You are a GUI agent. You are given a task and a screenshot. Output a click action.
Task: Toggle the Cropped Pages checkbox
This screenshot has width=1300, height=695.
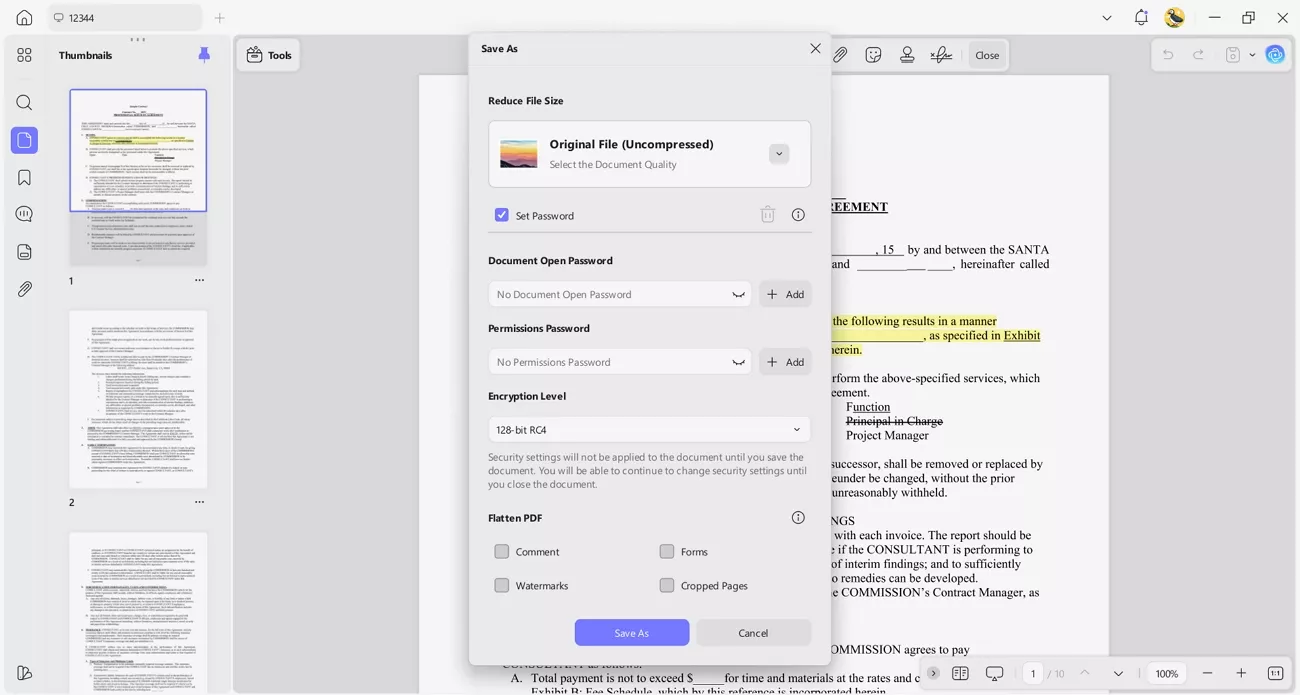point(667,585)
